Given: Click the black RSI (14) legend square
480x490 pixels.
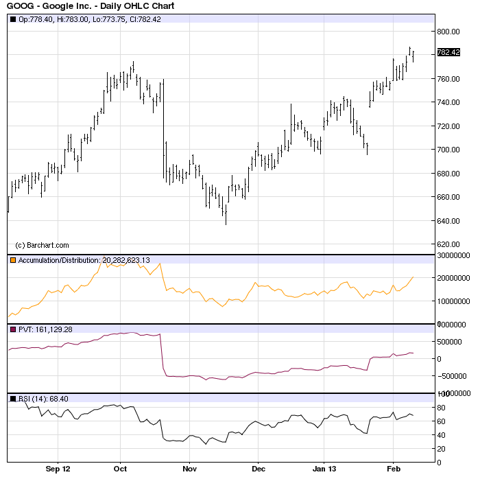Looking at the screenshot, I should click(x=13, y=399).
